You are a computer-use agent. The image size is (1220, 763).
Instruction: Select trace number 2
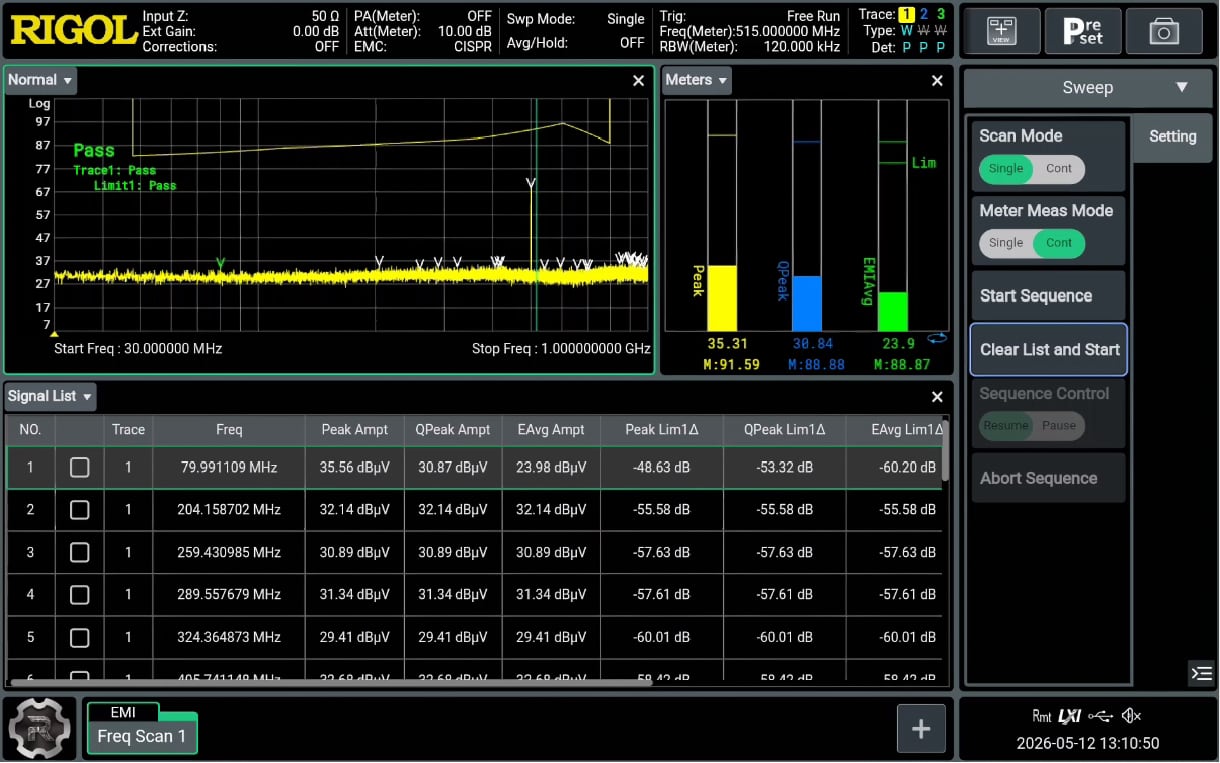(924, 14)
